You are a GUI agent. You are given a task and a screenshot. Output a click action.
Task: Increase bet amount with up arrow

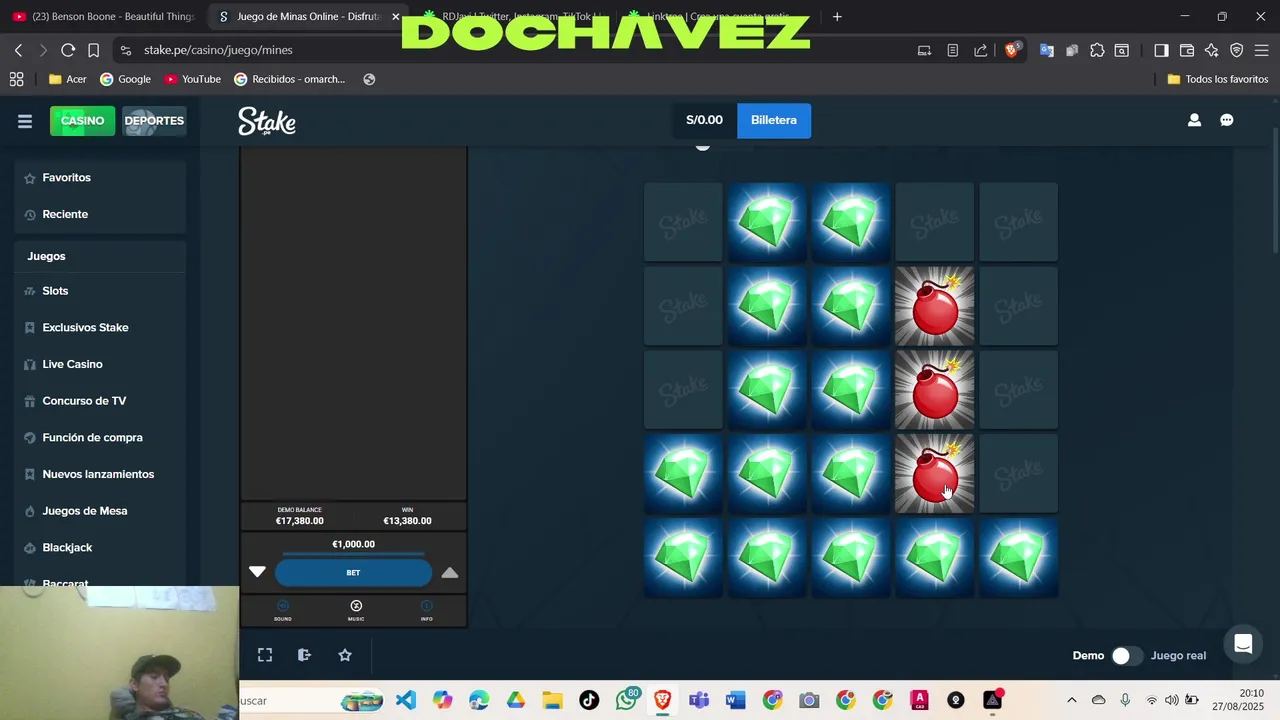coord(450,572)
